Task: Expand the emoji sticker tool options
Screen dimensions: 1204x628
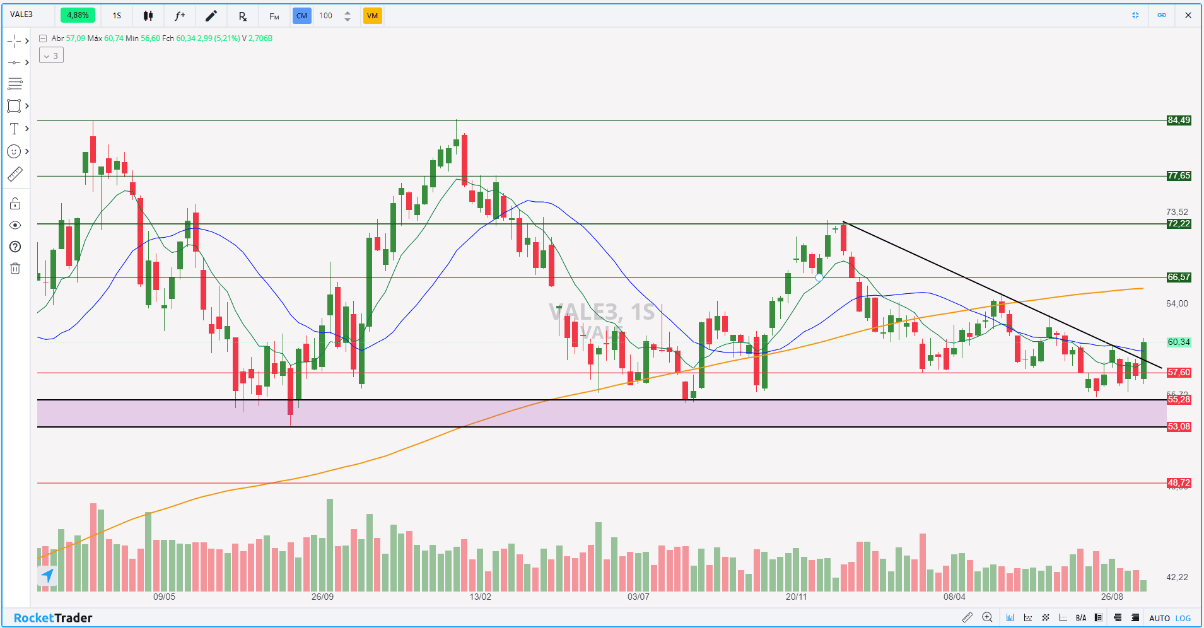Action: click(27, 151)
